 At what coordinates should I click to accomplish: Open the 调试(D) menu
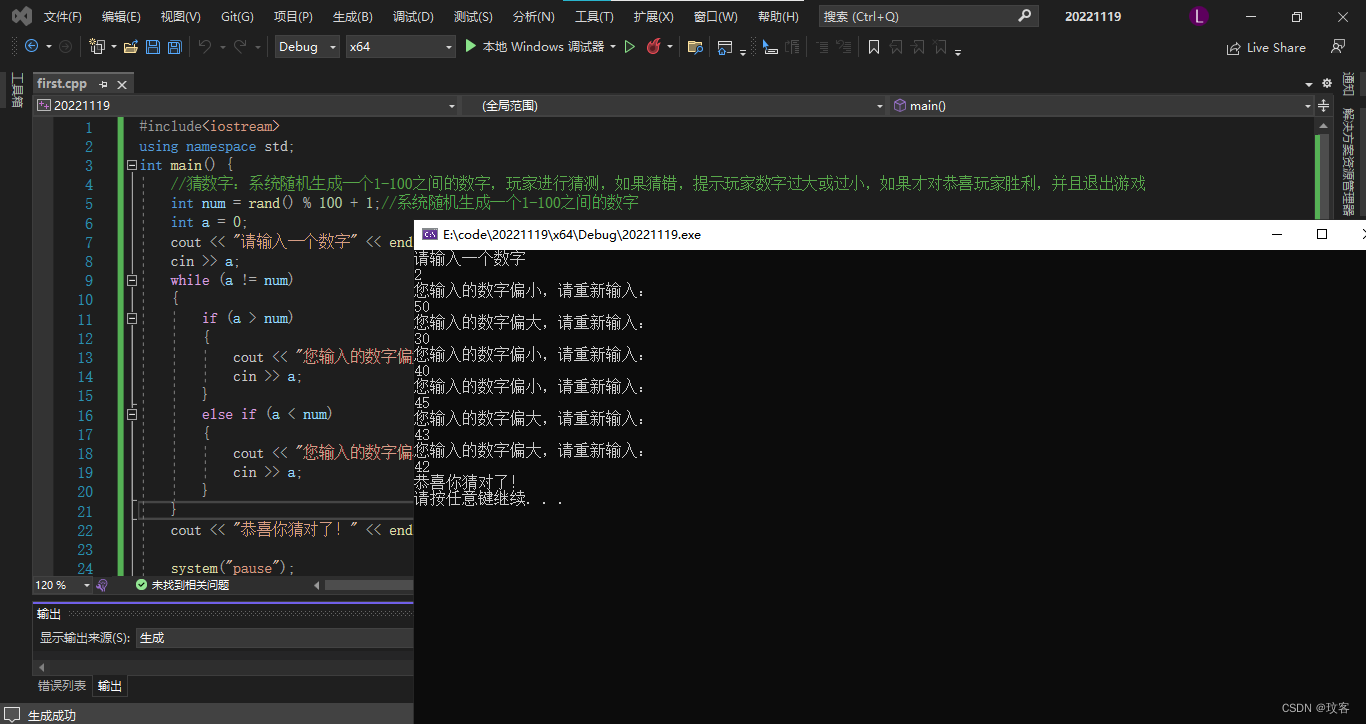[413, 16]
